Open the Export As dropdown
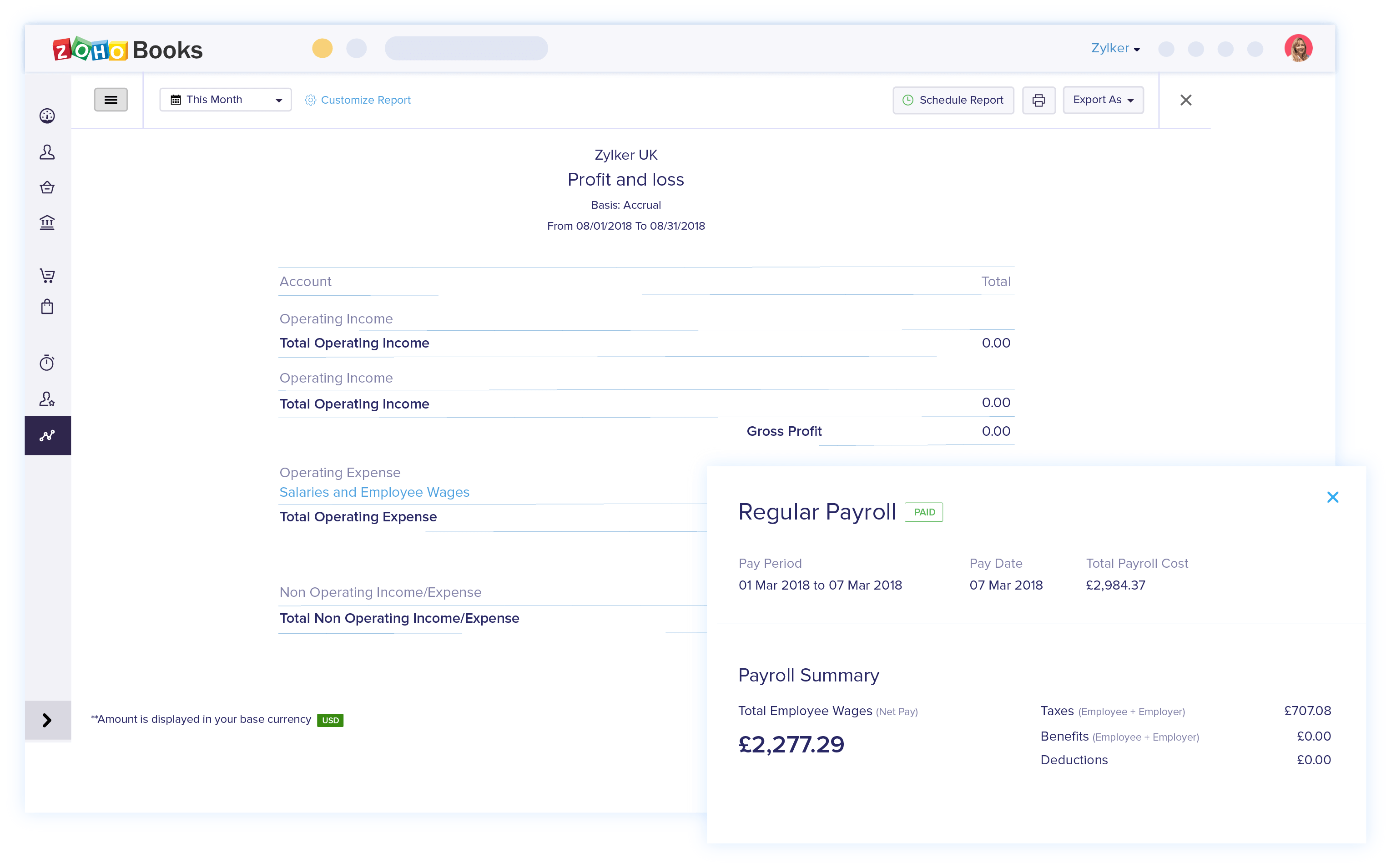The image size is (1391, 868). point(1102,100)
